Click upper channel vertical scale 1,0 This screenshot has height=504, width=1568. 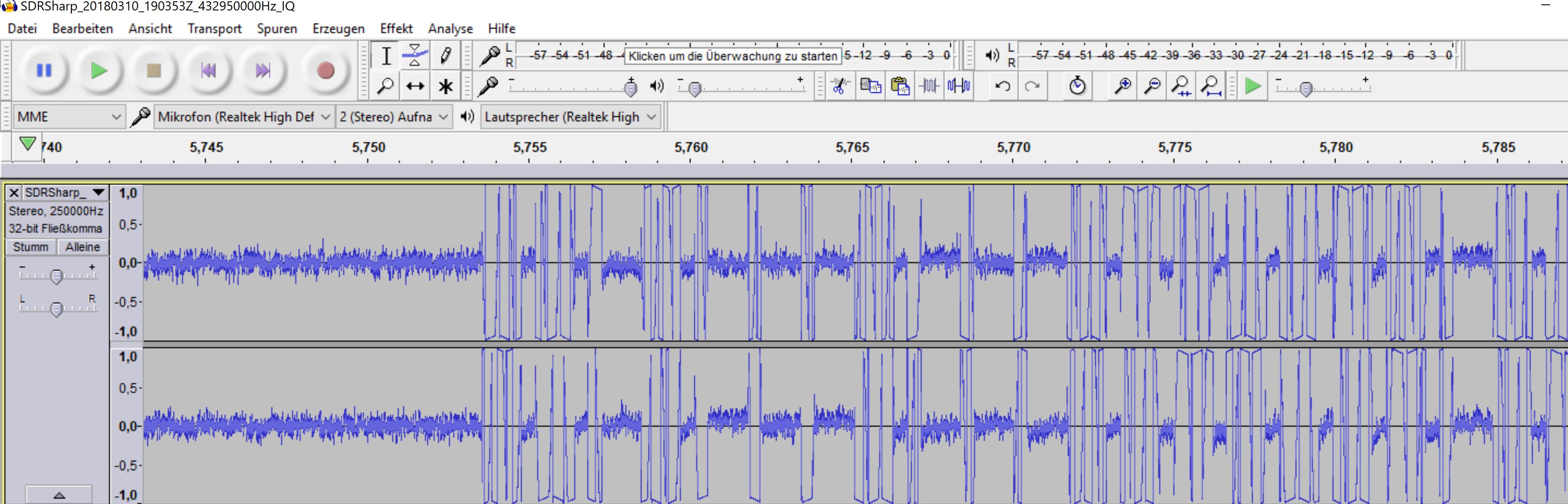[128, 194]
